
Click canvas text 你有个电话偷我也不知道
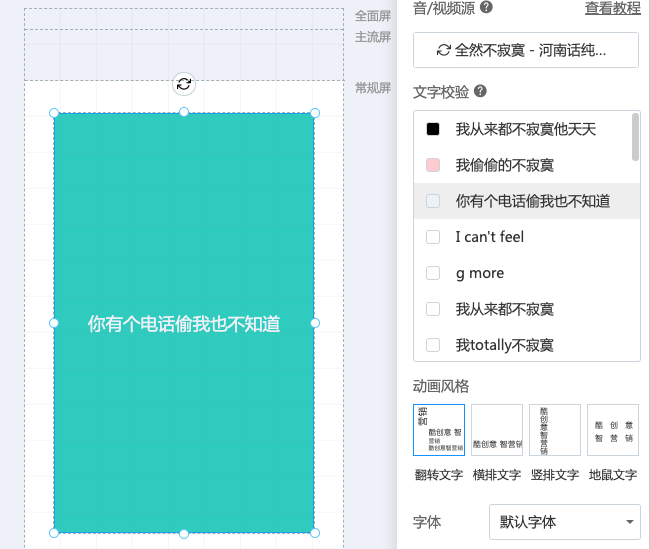pos(184,324)
